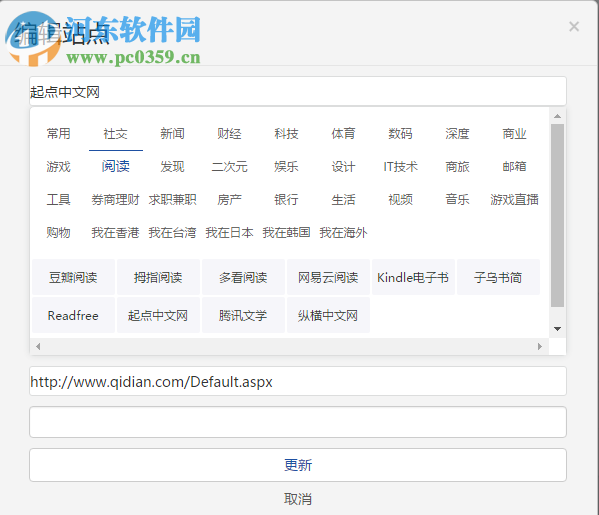
Task: Click the site name field 起点中文网
Action: (x=298, y=91)
